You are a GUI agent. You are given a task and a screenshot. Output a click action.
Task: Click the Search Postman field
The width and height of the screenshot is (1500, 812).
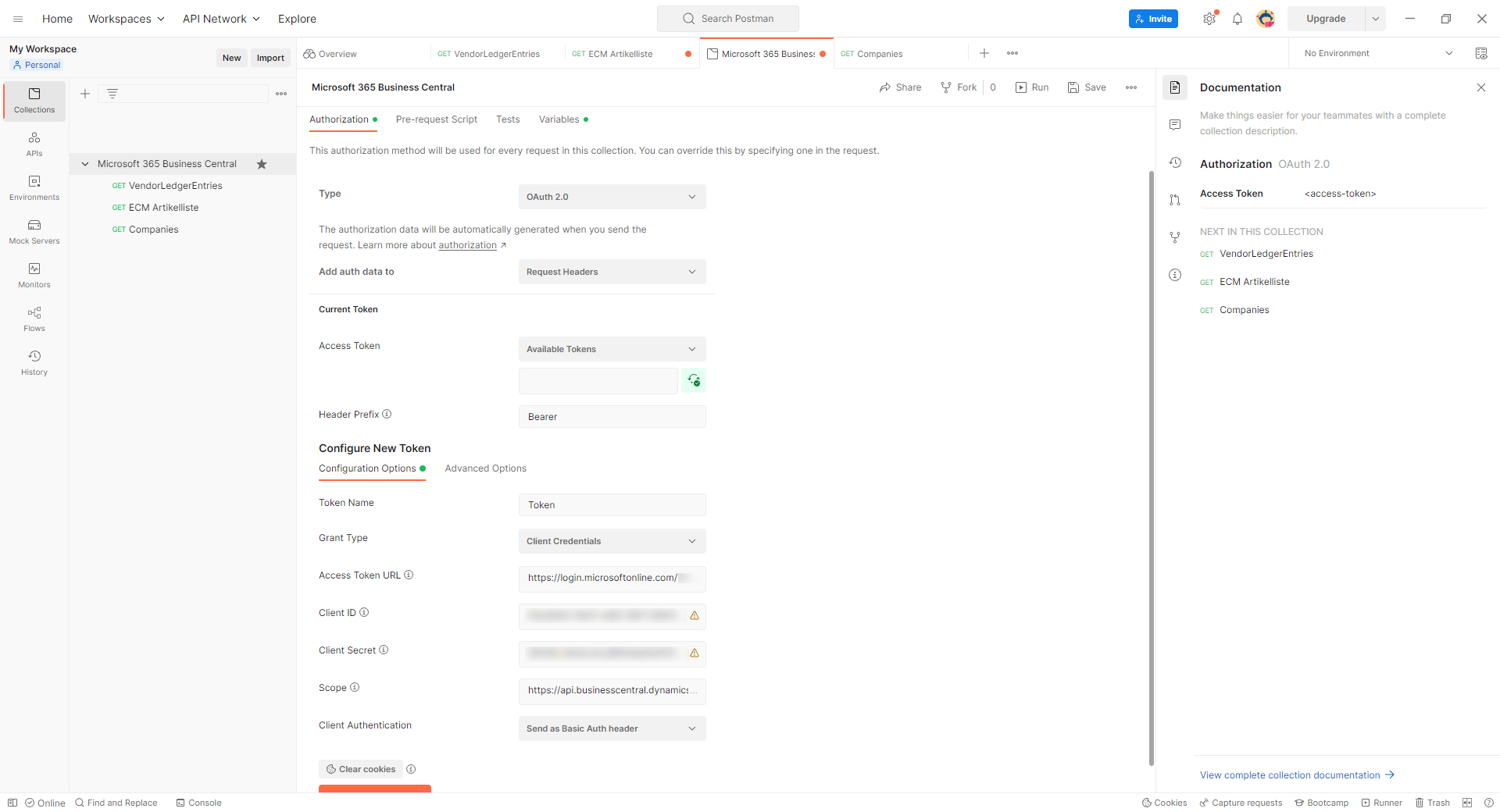[x=728, y=19]
